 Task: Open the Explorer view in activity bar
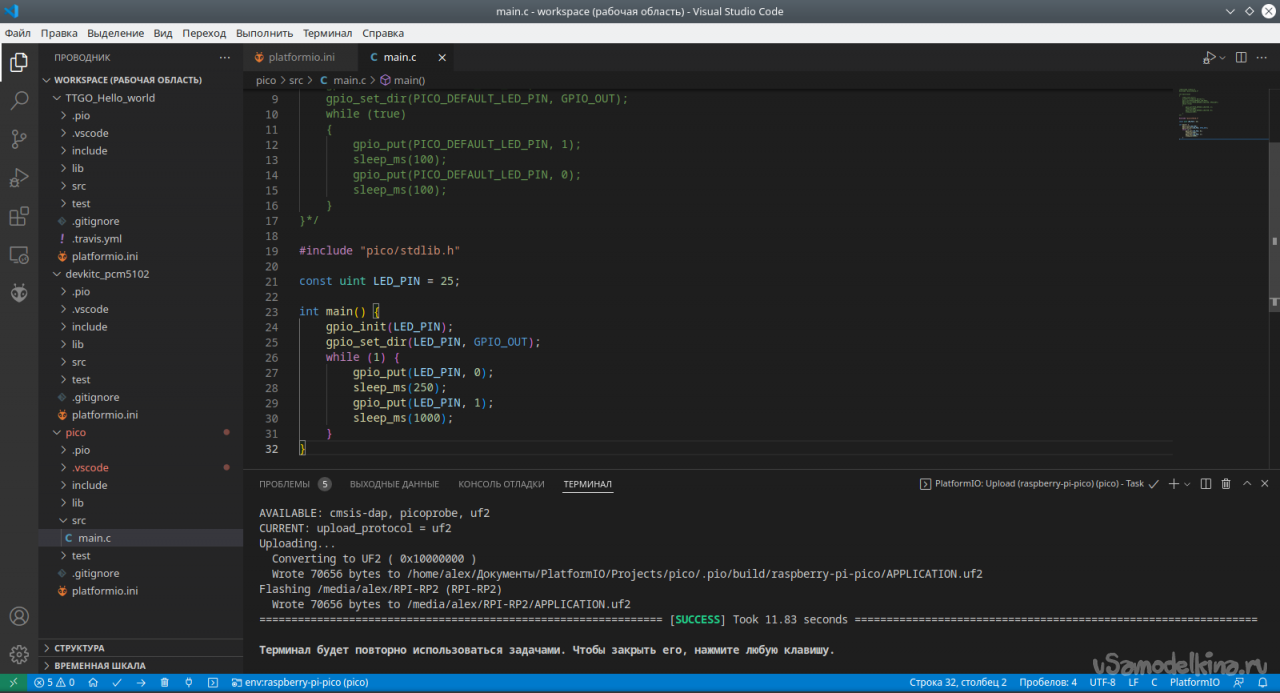tap(19, 63)
